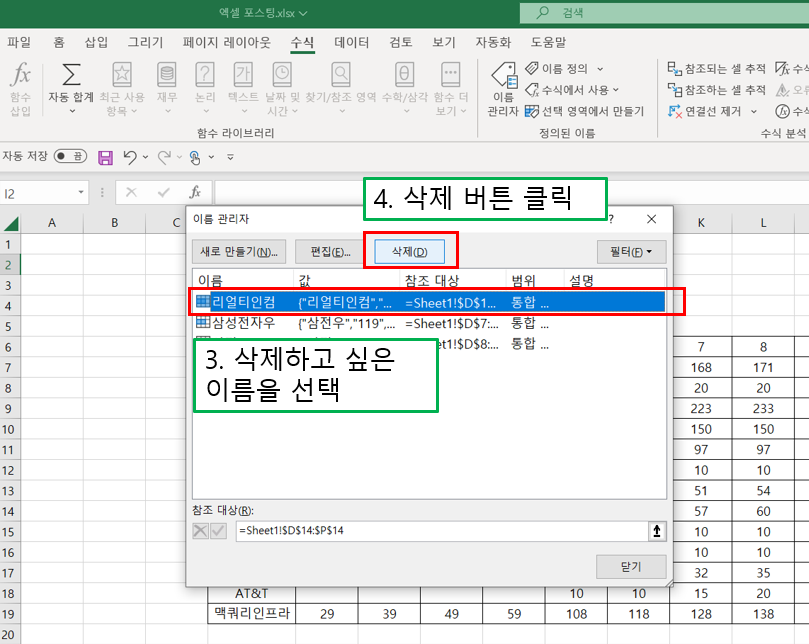Switch to the 홈 tab
Viewport: 809px width, 644px height.
point(59,42)
